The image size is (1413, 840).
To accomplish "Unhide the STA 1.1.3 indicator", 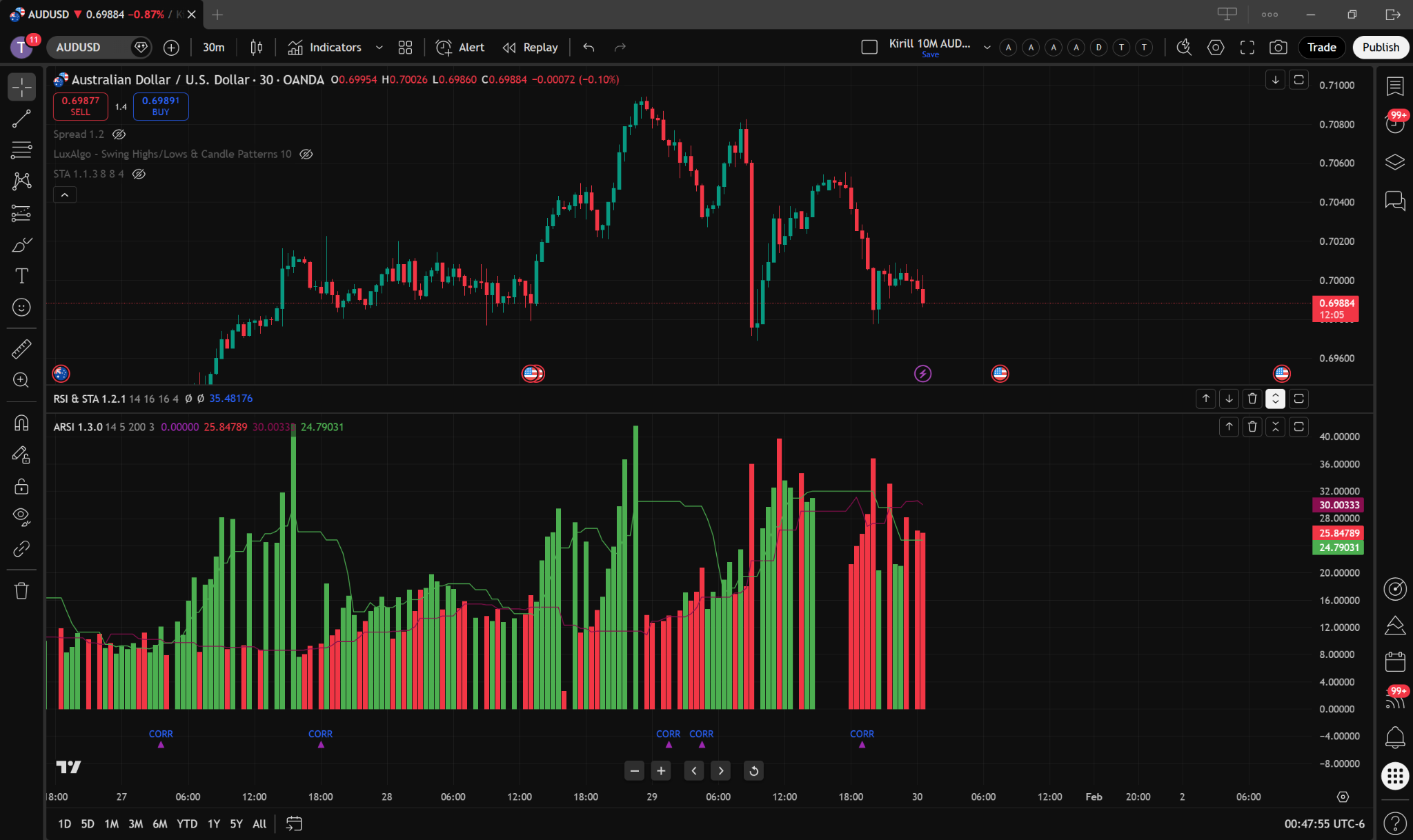I will tap(139, 174).
